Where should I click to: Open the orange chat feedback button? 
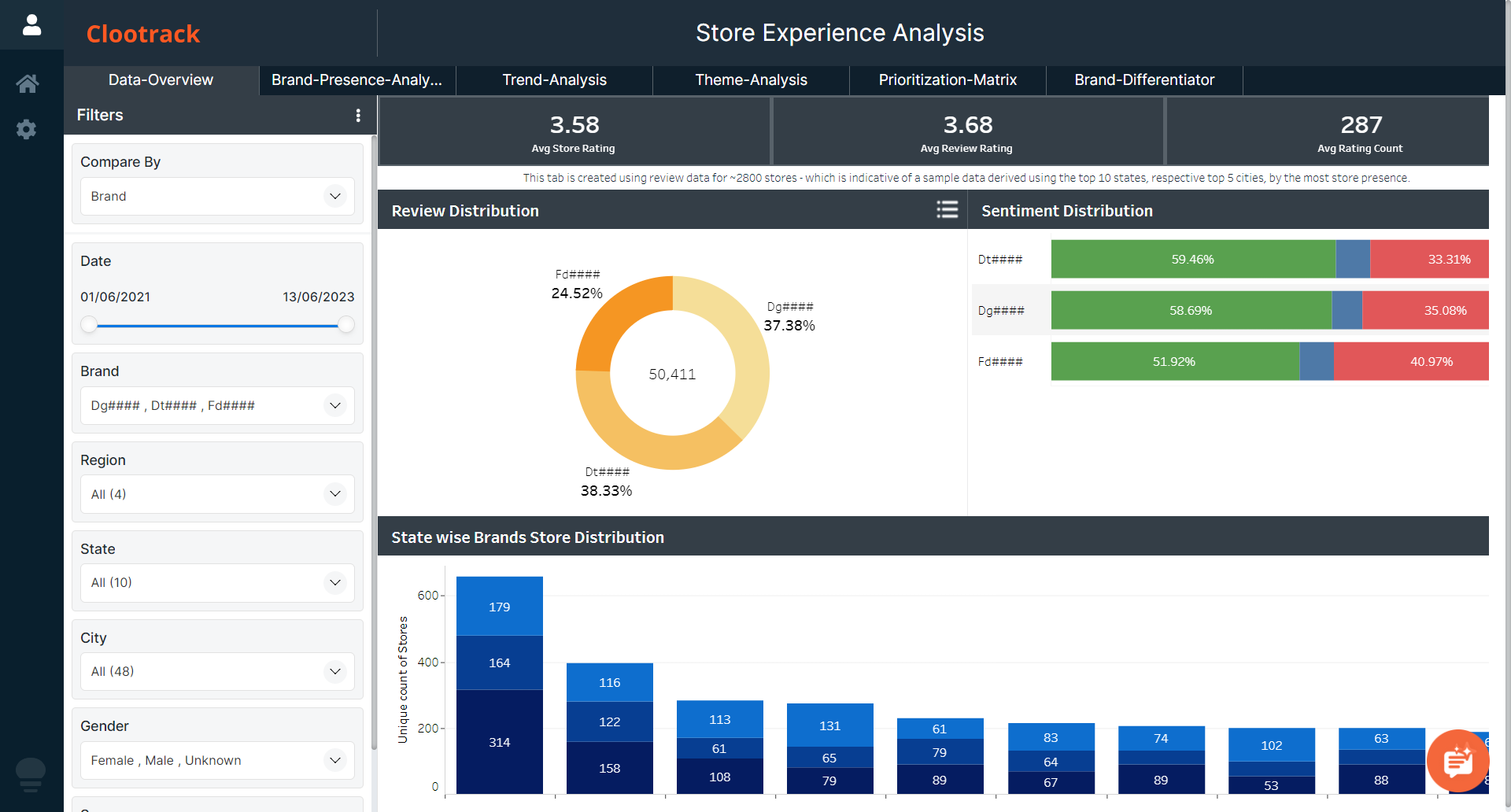pyautogui.click(x=1457, y=760)
